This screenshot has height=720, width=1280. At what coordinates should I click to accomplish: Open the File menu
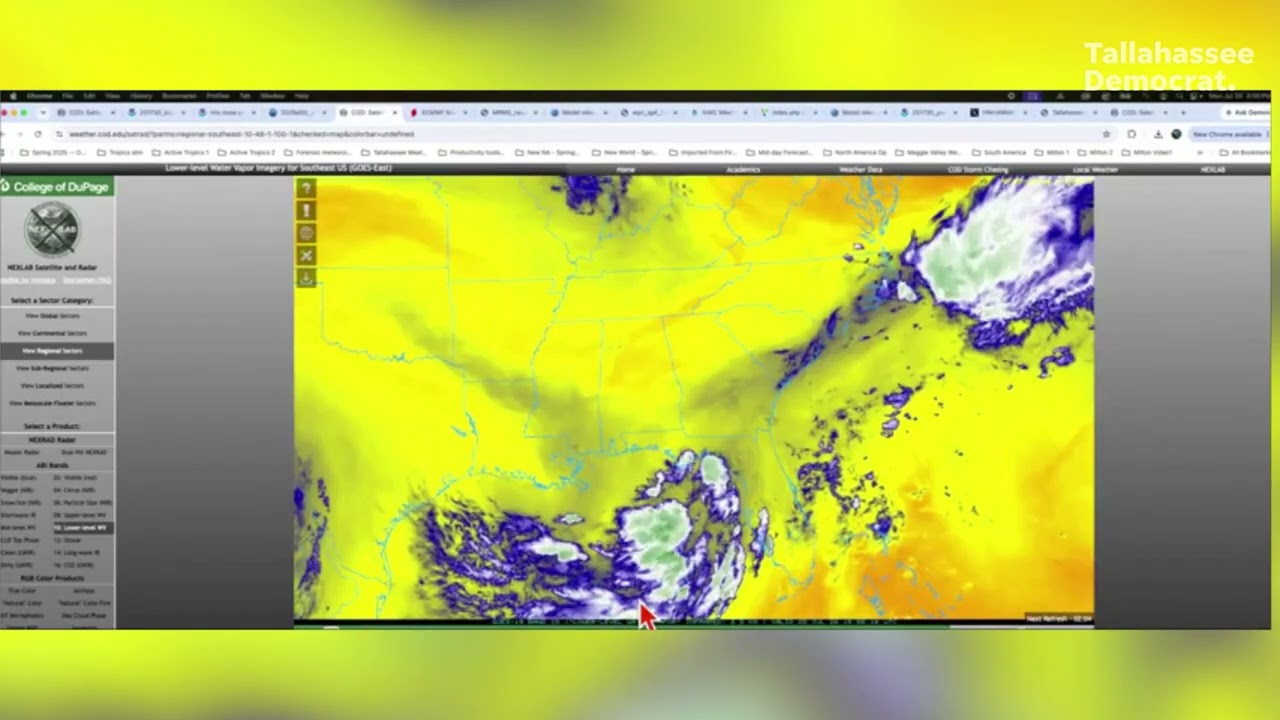(68, 96)
